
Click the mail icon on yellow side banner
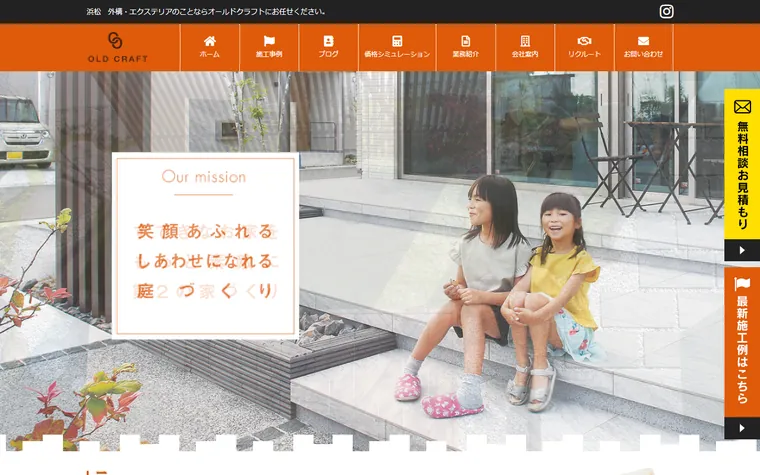pyautogui.click(x=742, y=107)
